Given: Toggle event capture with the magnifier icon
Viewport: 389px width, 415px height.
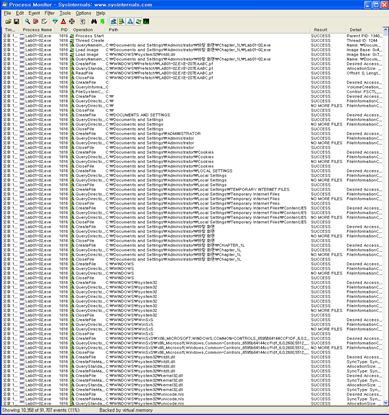Looking at the screenshot, I should pos(27,22).
